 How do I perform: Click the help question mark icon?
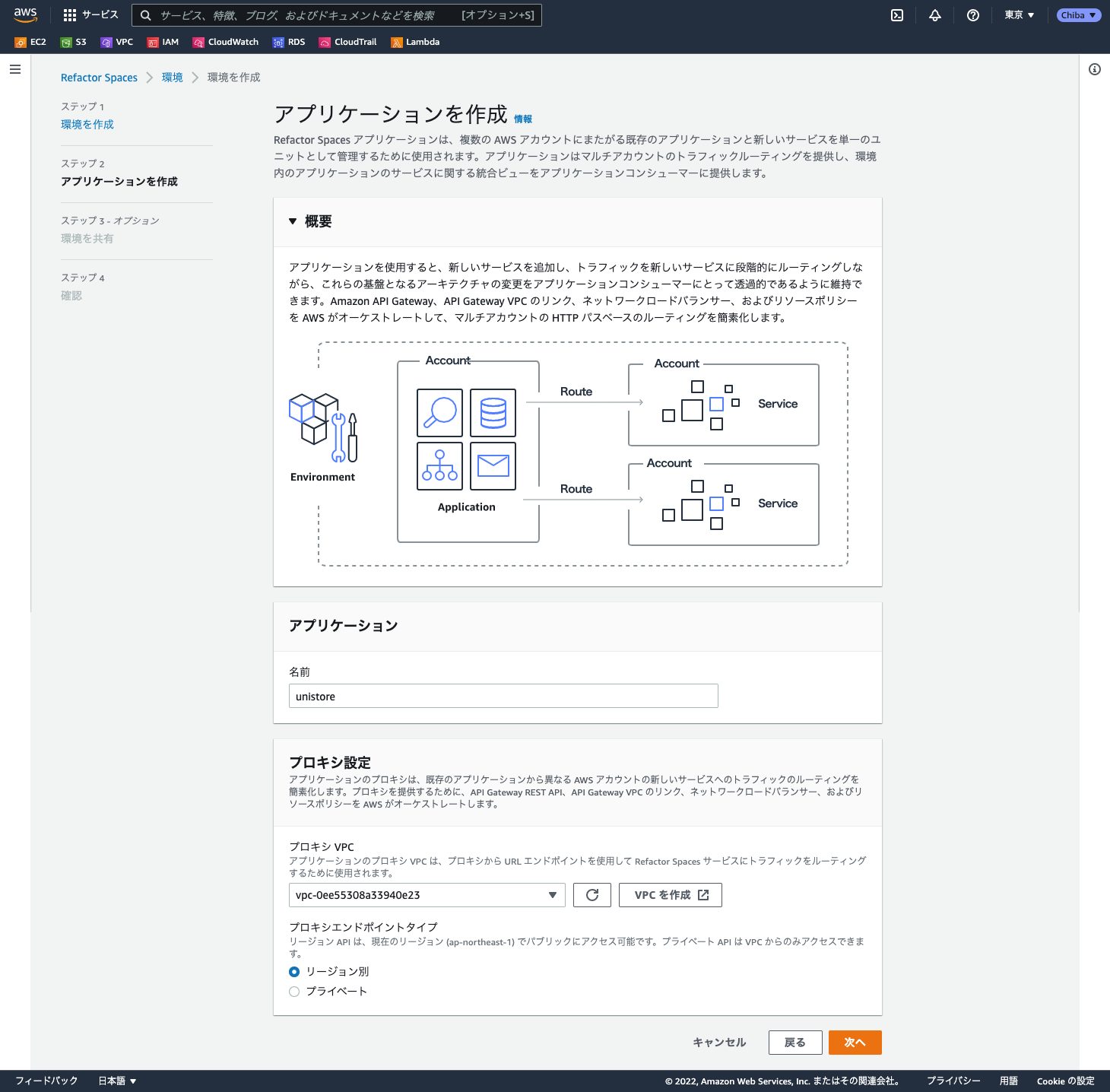pyautogui.click(x=972, y=15)
